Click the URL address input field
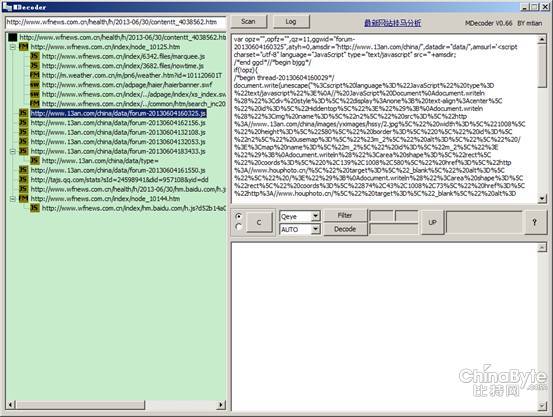 coord(115,22)
